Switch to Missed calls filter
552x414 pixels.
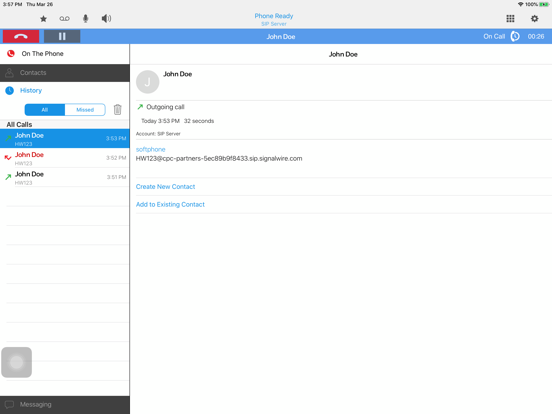point(85,109)
